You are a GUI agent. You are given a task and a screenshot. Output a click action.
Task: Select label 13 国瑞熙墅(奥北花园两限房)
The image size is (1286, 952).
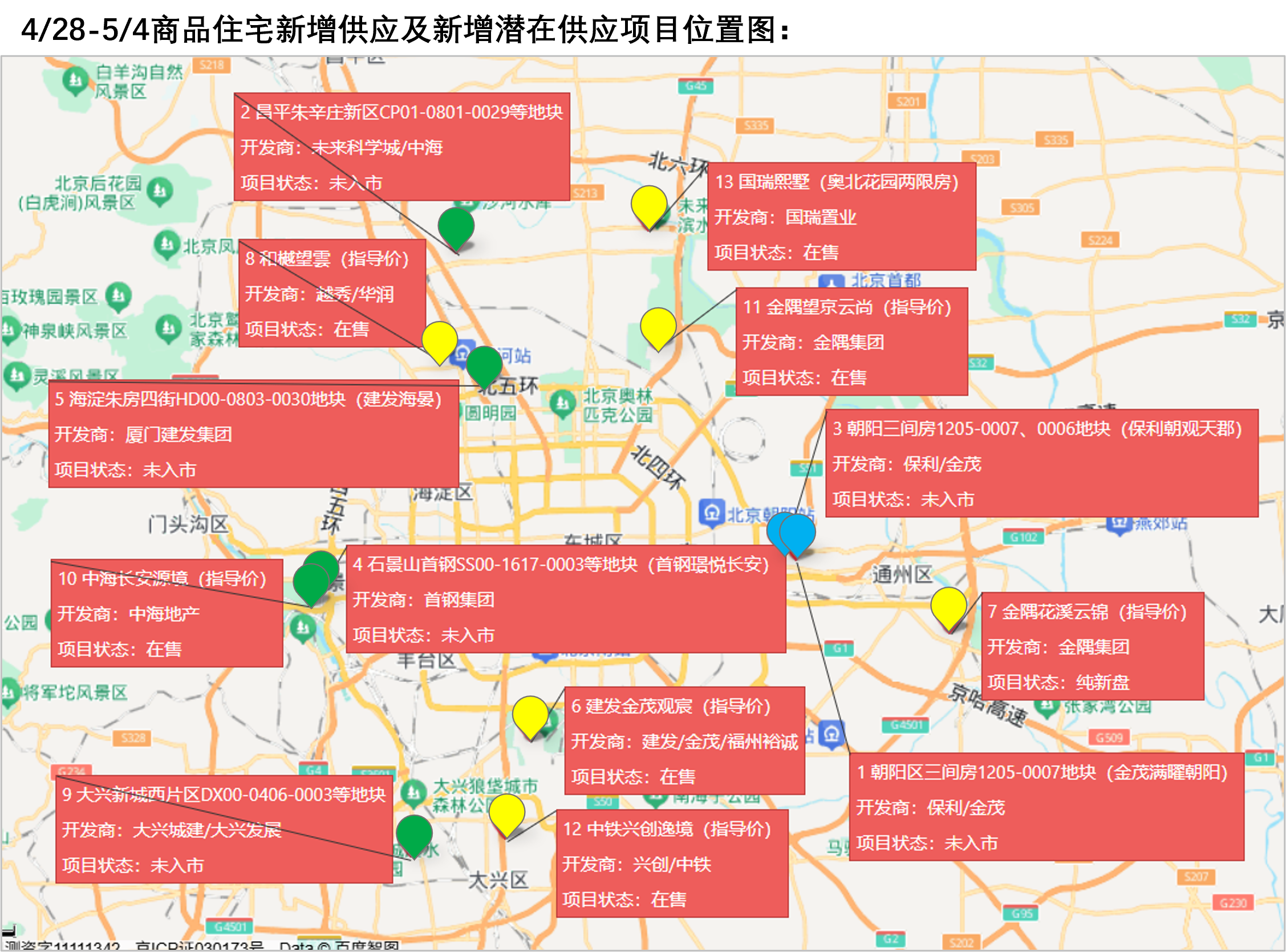[842, 216]
